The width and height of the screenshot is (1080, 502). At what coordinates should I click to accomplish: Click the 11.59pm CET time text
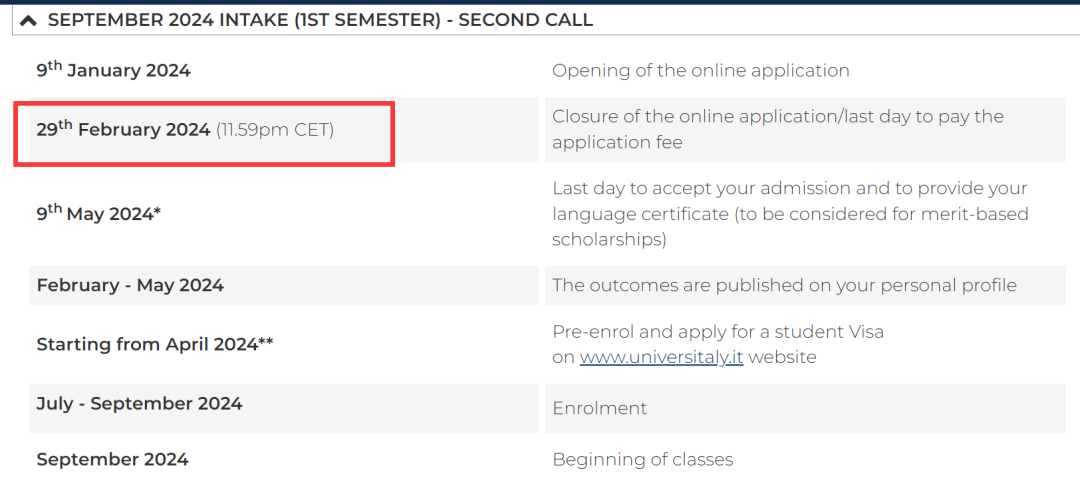click(x=275, y=130)
